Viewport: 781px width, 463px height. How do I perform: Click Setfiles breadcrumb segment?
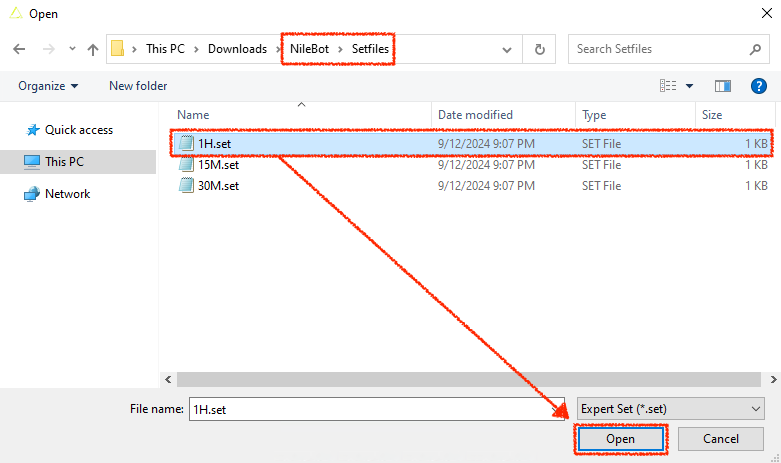(x=370, y=49)
